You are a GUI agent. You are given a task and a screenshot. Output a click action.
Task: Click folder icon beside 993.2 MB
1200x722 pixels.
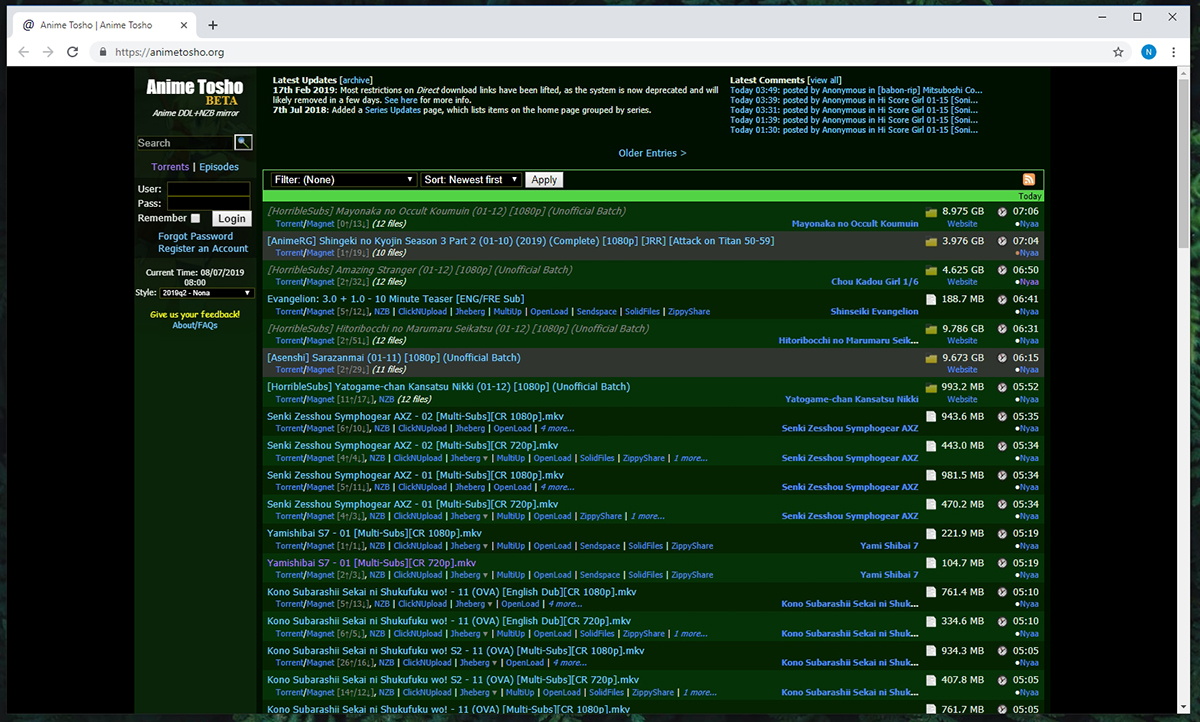pos(931,387)
